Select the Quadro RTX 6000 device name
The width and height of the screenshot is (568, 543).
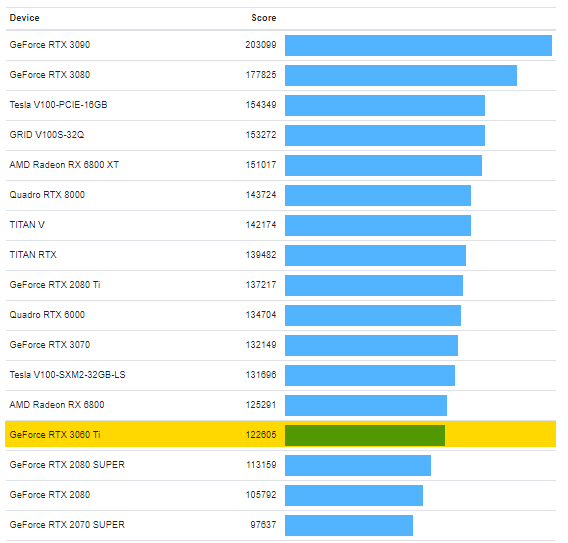(47, 315)
